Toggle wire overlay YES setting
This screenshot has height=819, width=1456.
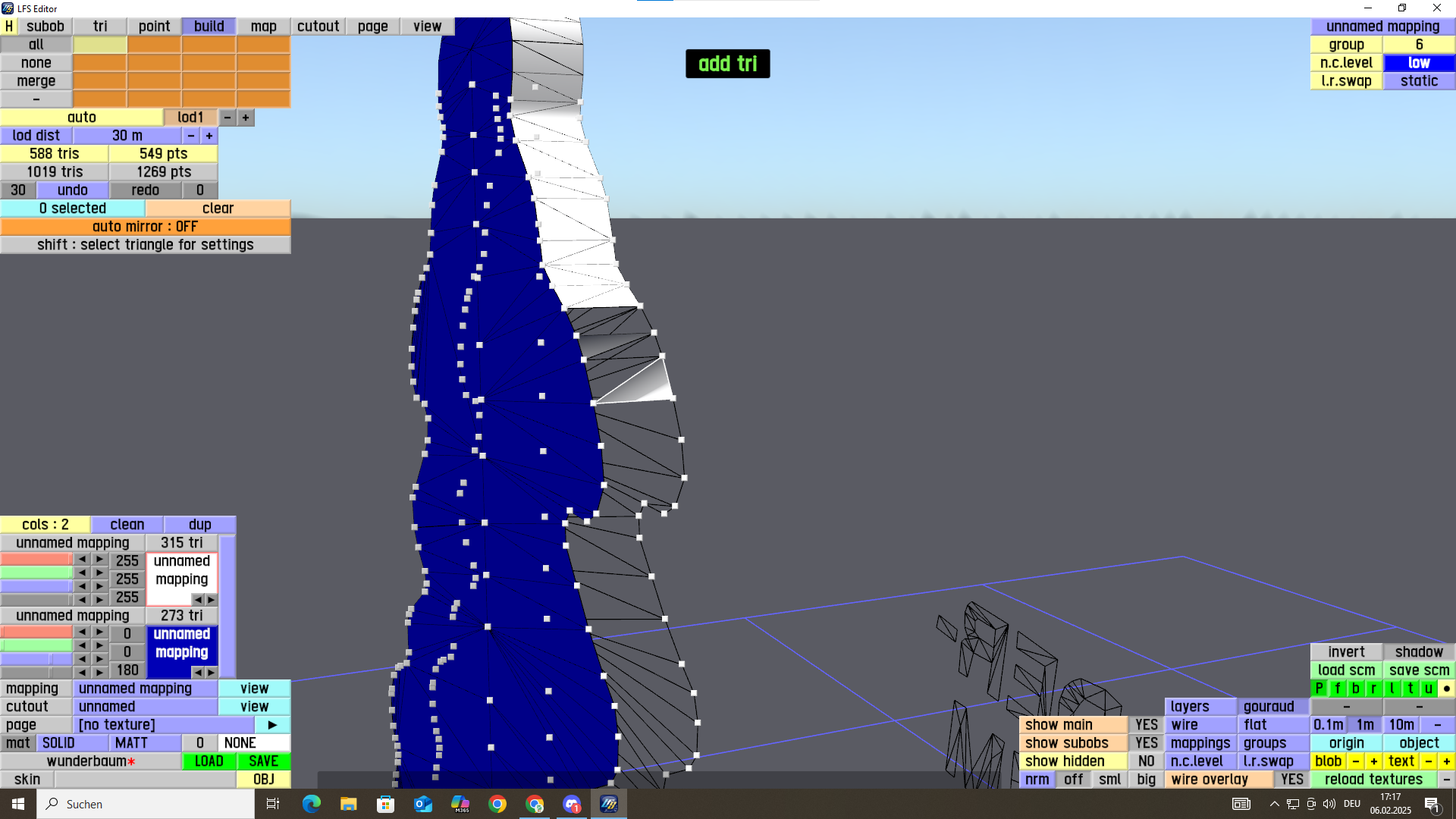[1291, 780]
